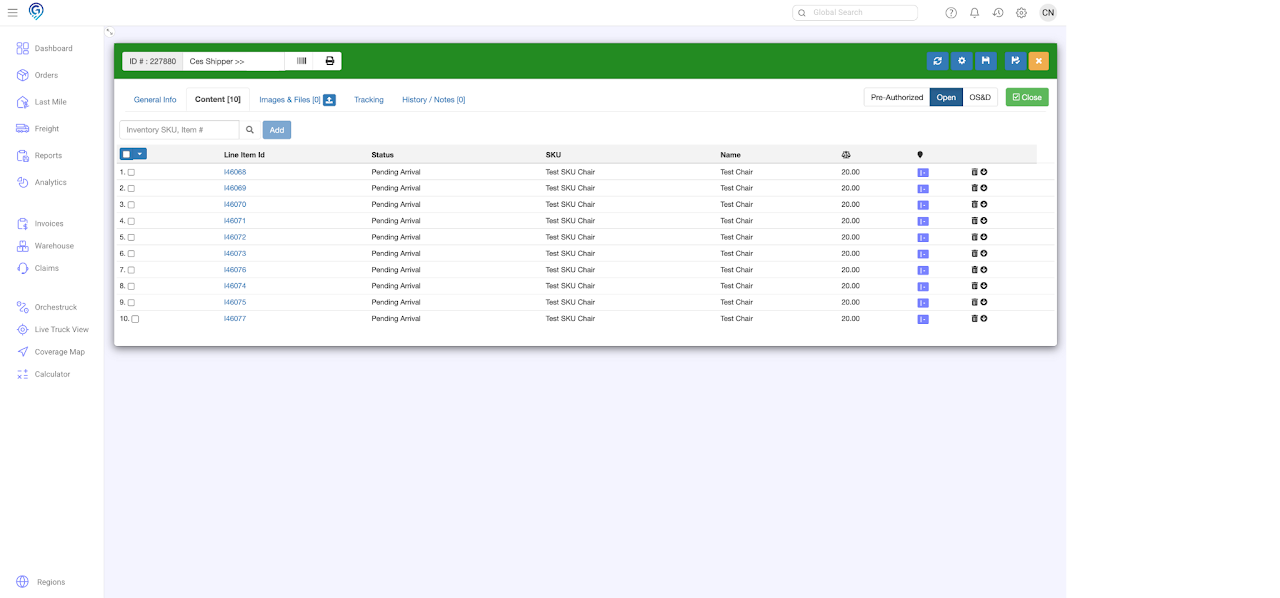The width and height of the screenshot is (1280, 598).
Task: Click the save-and-close icon beside the orange X
Action: coord(1015,61)
